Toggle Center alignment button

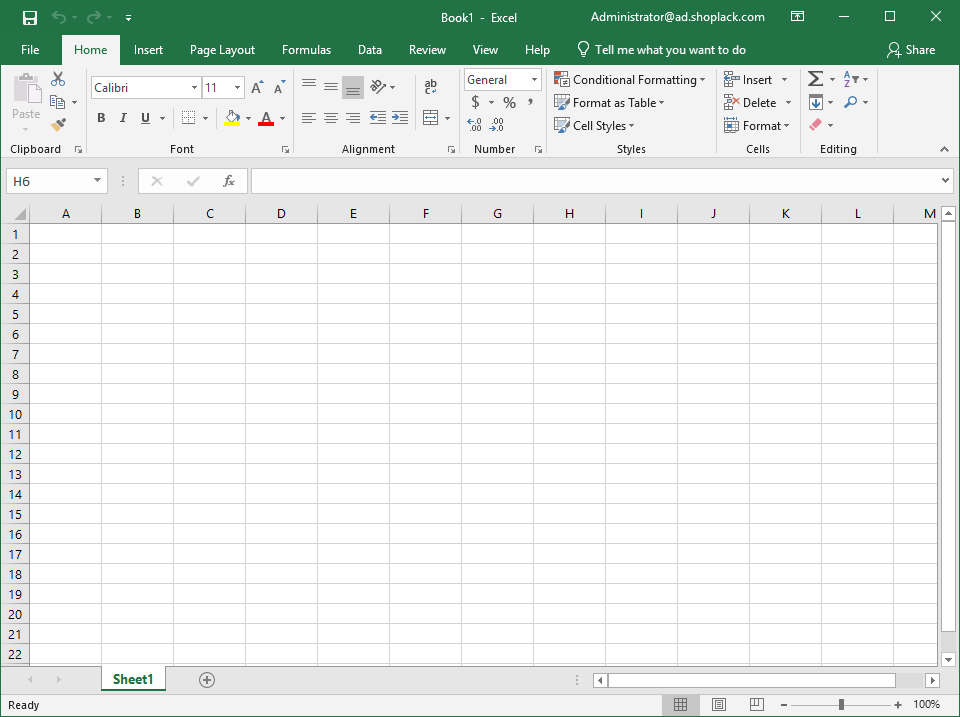(331, 118)
